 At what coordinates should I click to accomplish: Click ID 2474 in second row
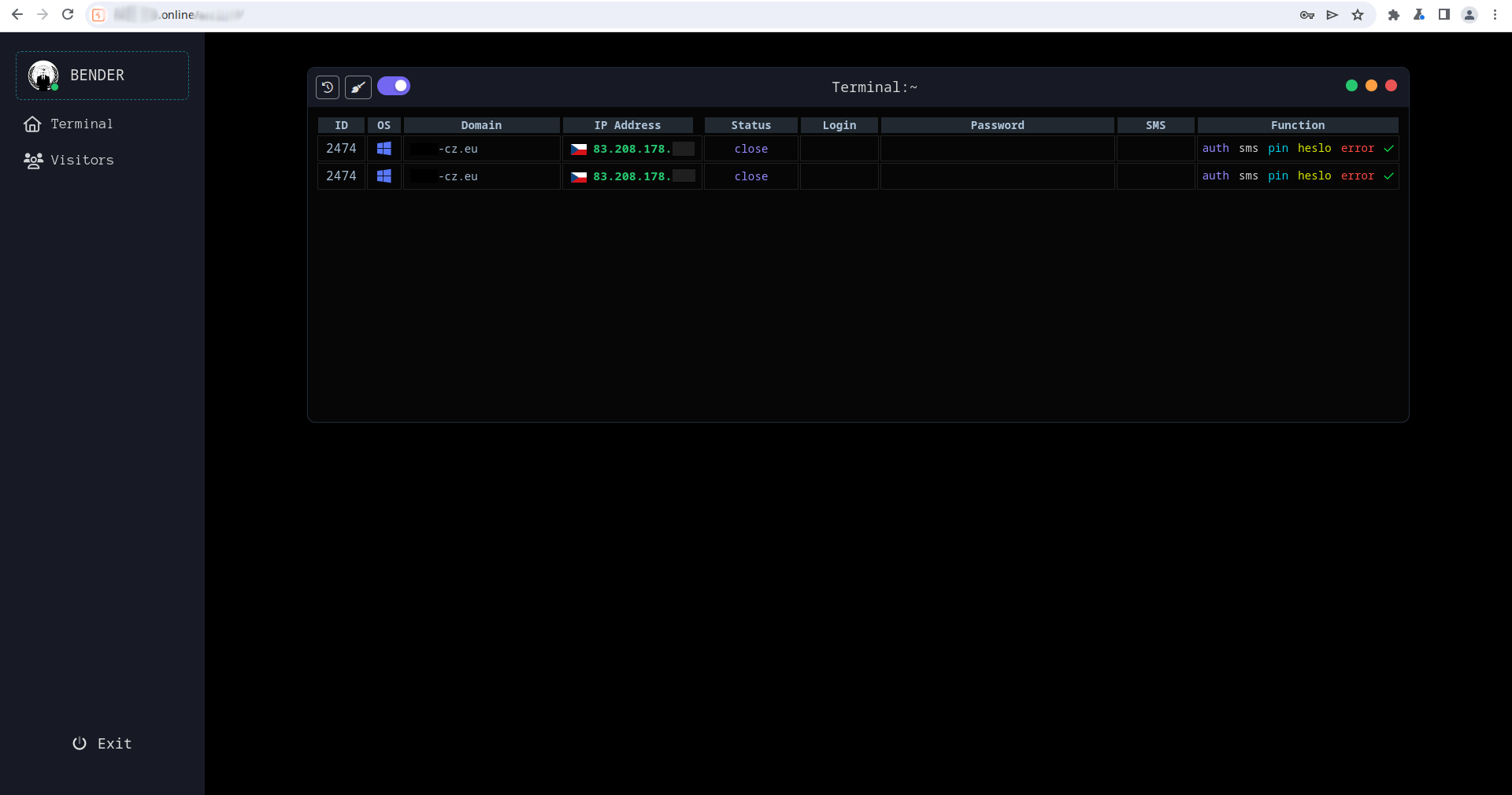341,176
